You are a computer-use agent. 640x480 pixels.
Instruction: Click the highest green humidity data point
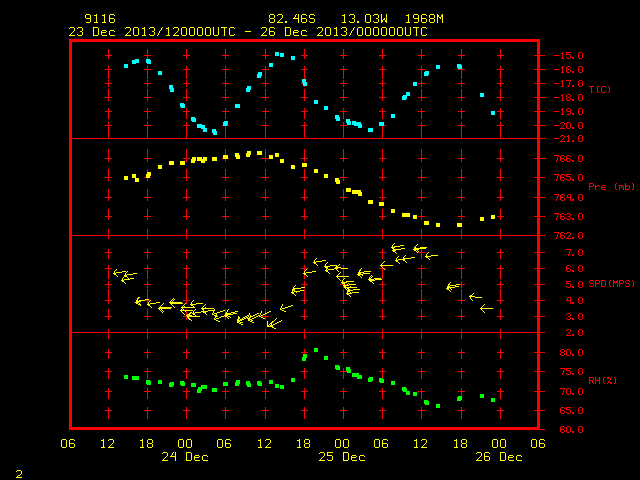(316, 350)
